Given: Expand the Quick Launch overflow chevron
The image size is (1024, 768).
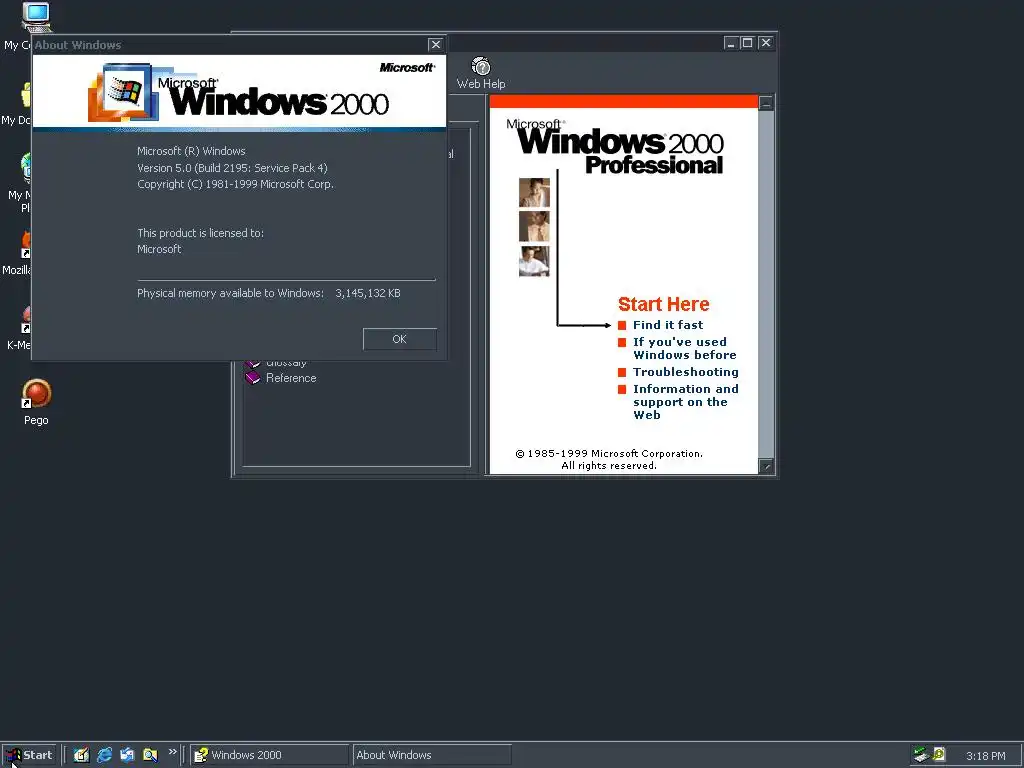Looking at the screenshot, I should [172, 752].
